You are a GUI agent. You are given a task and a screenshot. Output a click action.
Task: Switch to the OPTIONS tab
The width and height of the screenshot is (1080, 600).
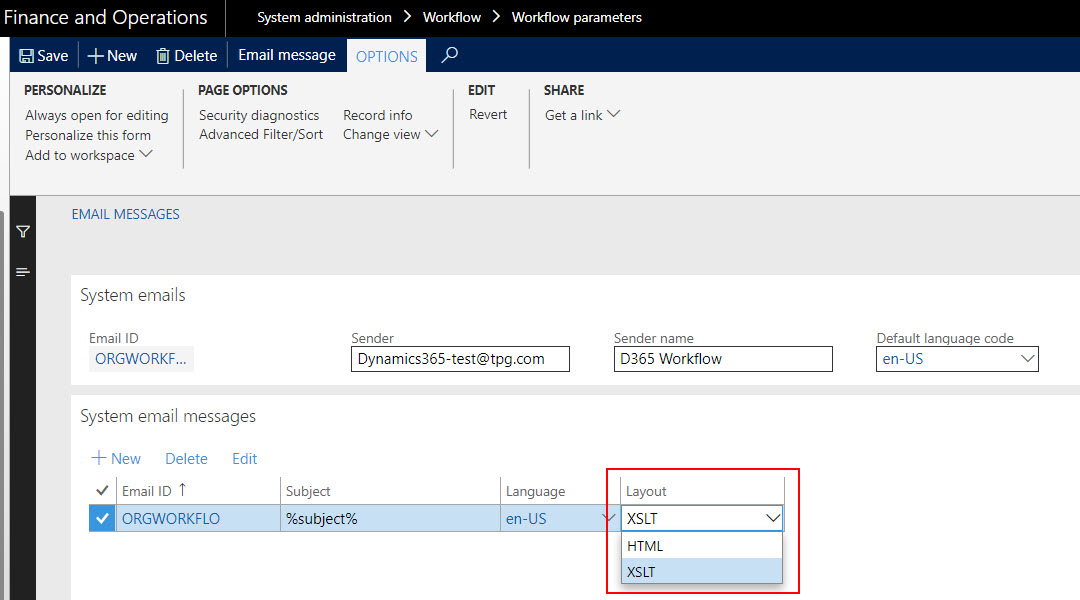tap(386, 56)
